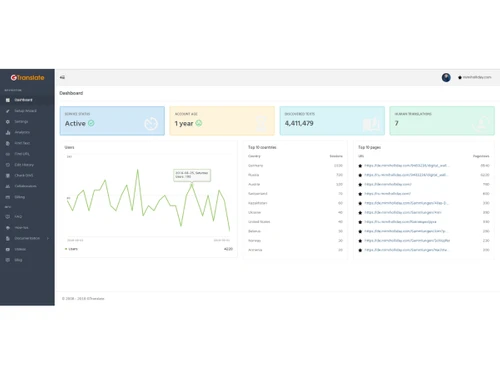Click the green check icon beside Active
500x375 pixels.
[91, 123]
